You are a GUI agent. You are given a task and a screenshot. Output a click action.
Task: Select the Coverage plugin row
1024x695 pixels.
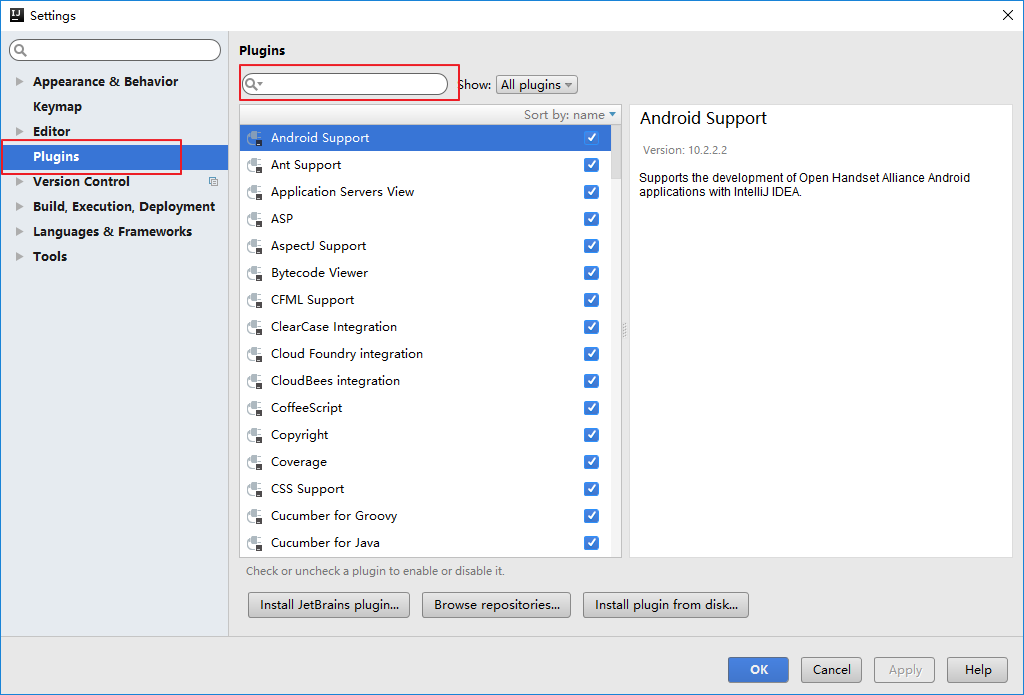coord(425,462)
